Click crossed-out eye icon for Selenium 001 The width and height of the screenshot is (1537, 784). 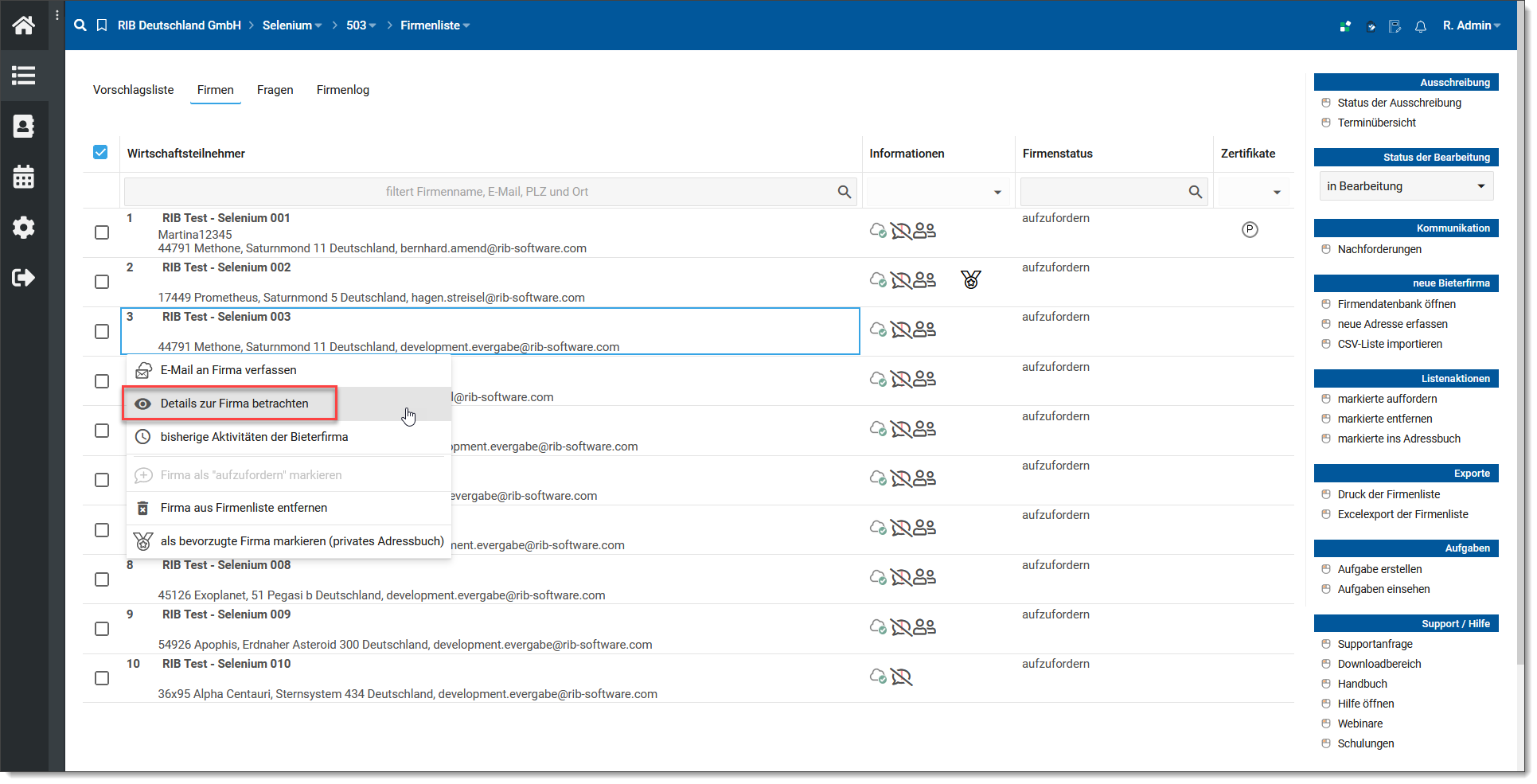coord(901,231)
